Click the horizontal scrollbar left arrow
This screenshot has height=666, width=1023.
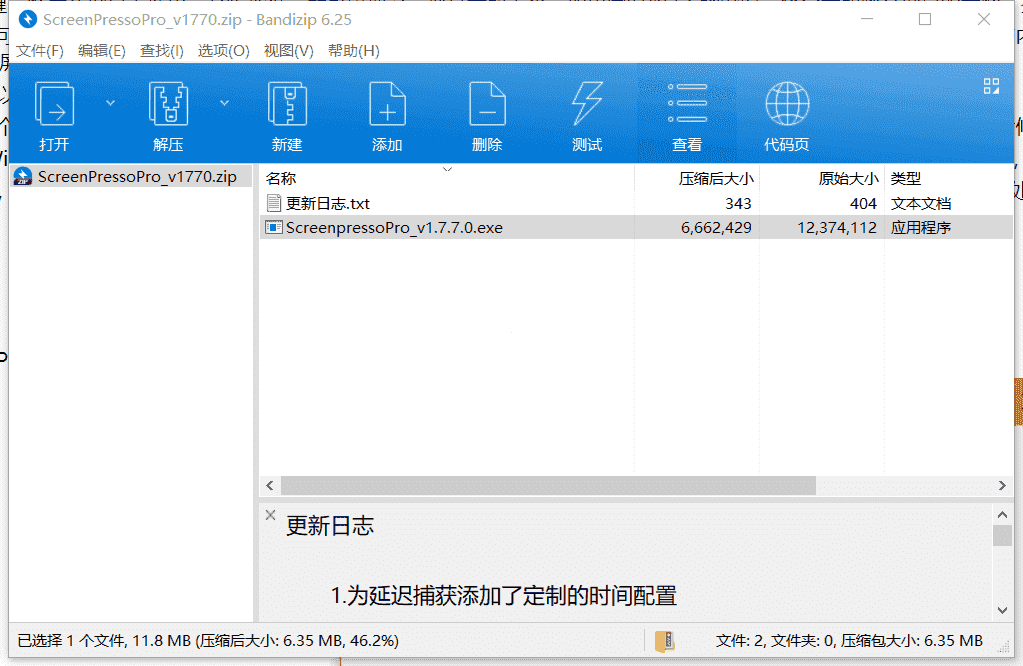270,485
